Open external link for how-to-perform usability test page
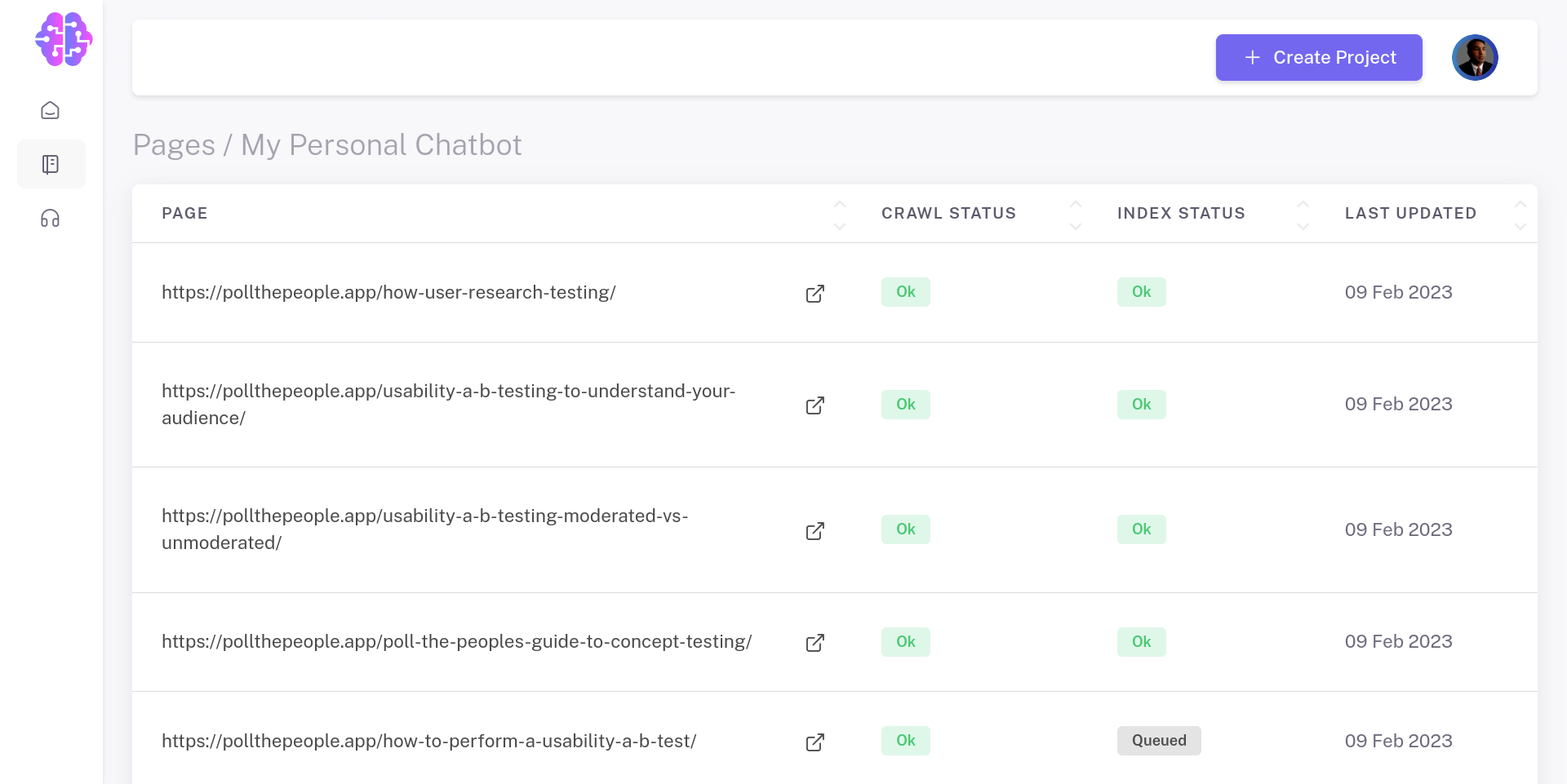Viewport: 1567px width, 784px height. pos(815,742)
